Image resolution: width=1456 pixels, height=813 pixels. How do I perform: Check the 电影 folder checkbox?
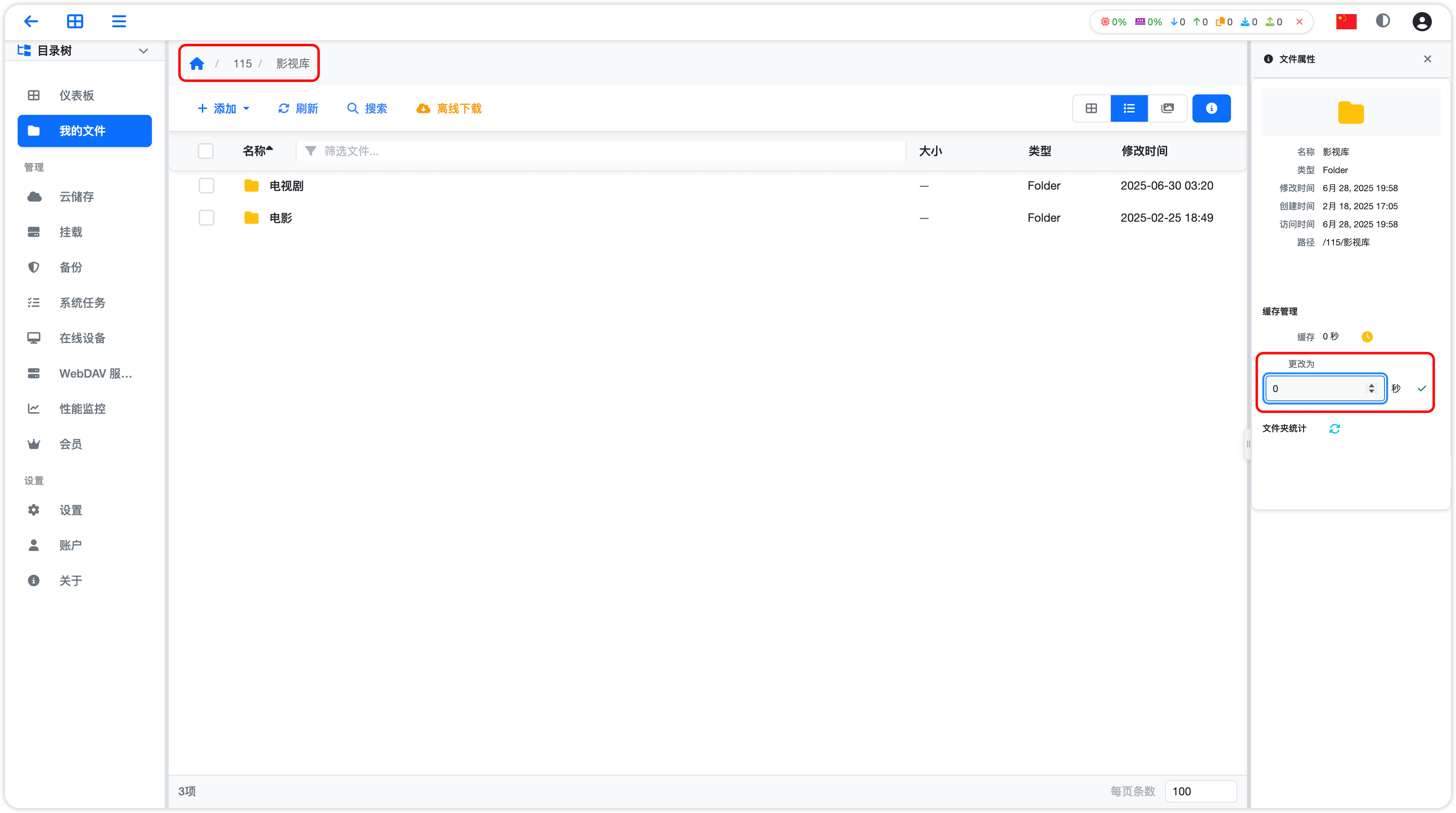[x=206, y=218]
